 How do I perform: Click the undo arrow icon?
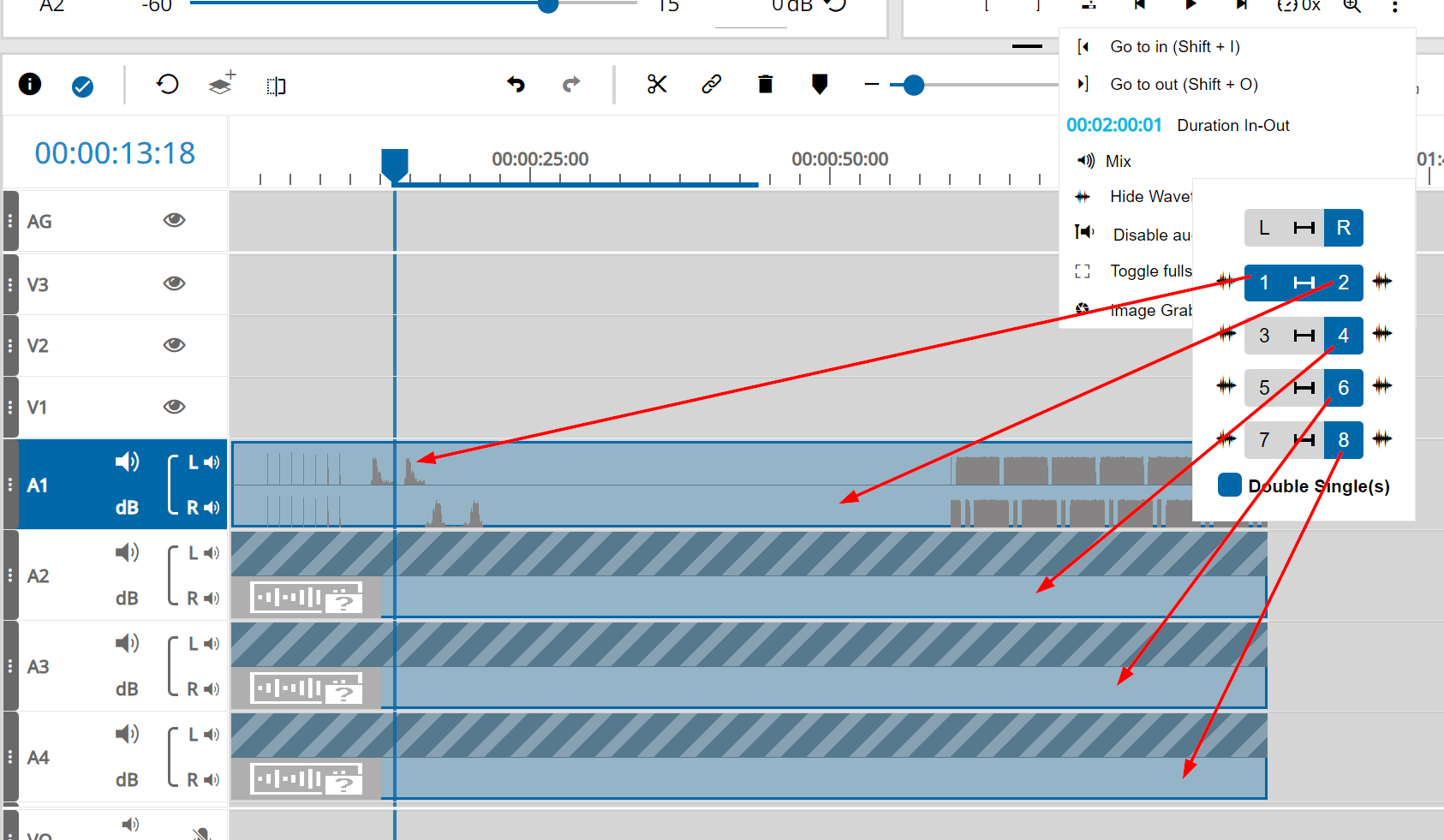coord(516,84)
